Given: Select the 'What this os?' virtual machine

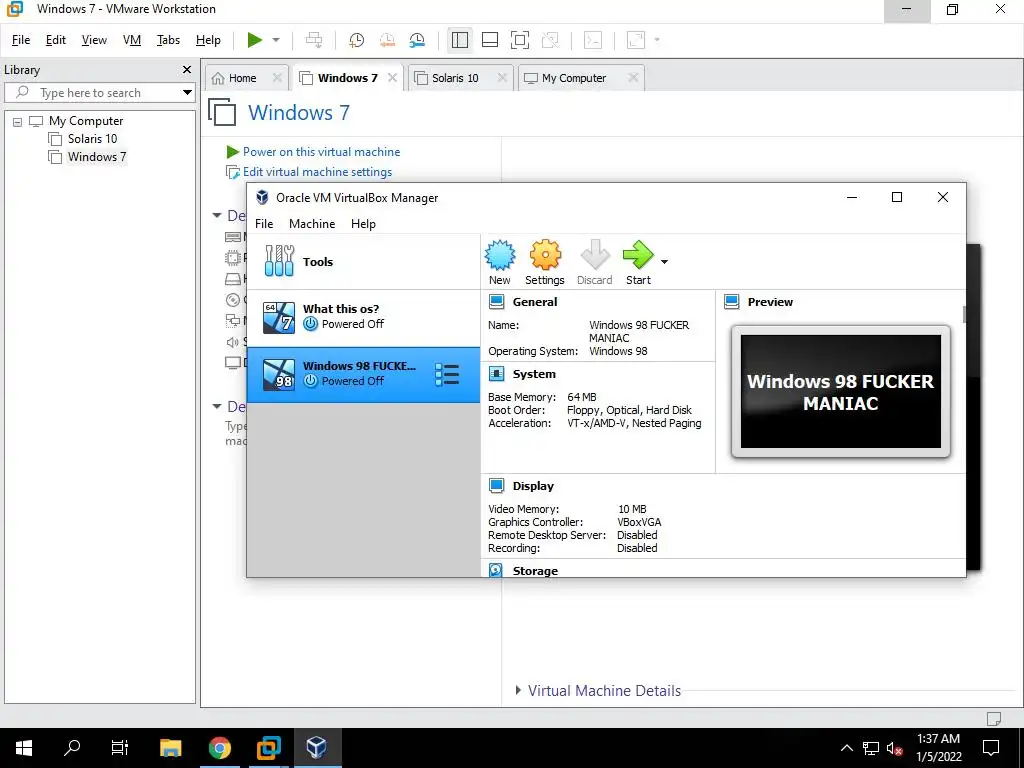Looking at the screenshot, I should 363,318.
